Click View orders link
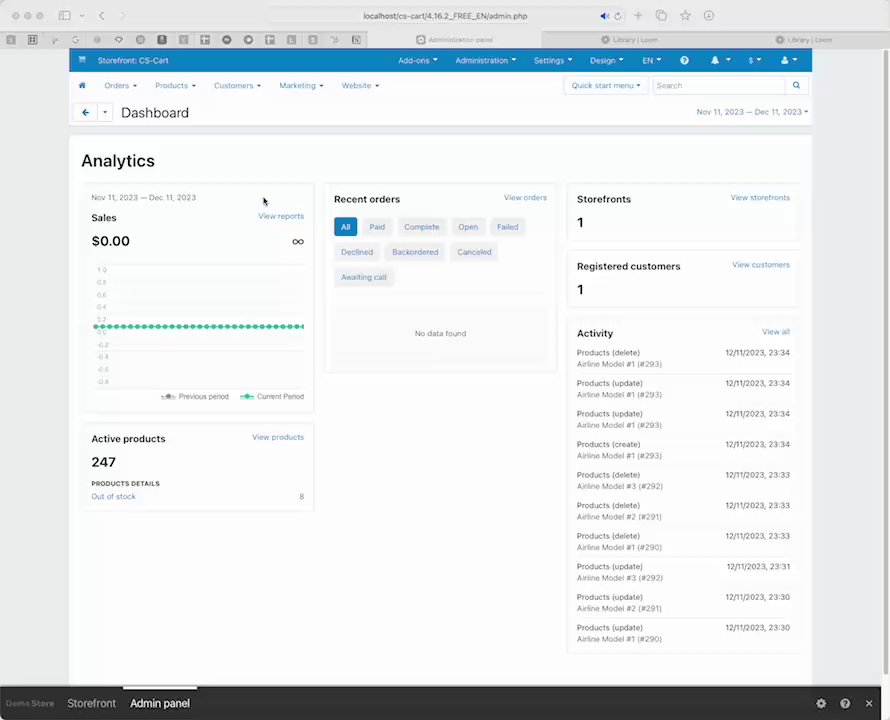This screenshot has width=890, height=720. (525, 198)
